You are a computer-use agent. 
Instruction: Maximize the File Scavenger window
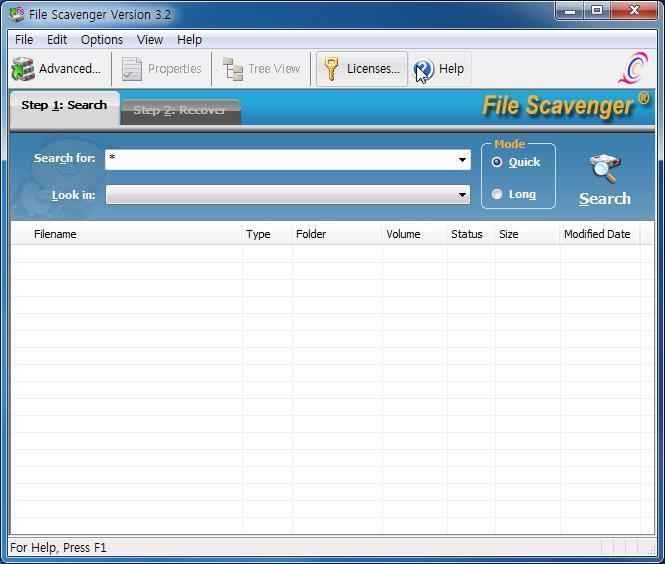[x=597, y=10]
